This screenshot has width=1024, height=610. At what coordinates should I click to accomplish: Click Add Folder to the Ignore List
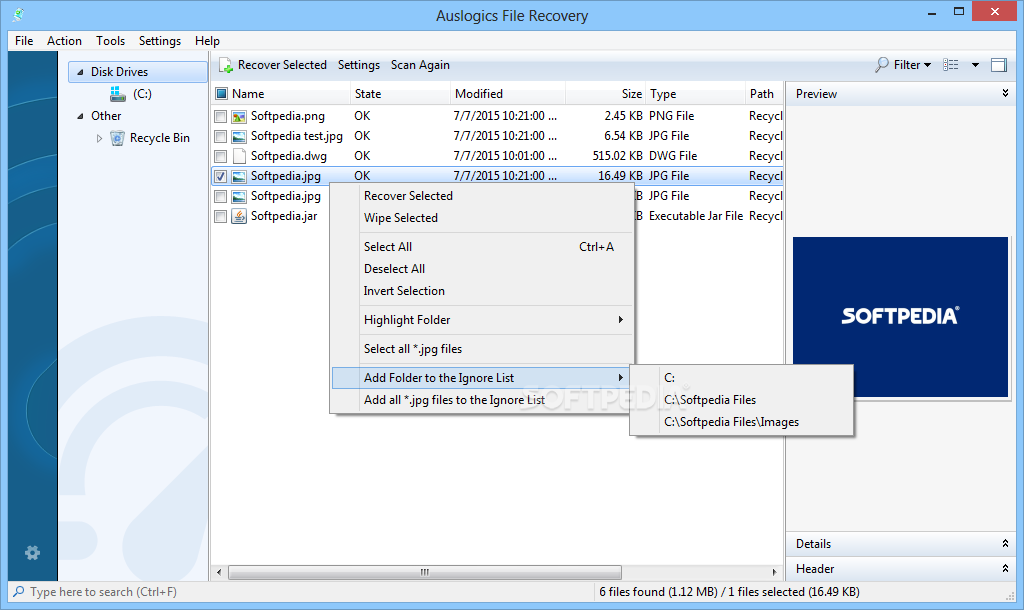point(482,378)
